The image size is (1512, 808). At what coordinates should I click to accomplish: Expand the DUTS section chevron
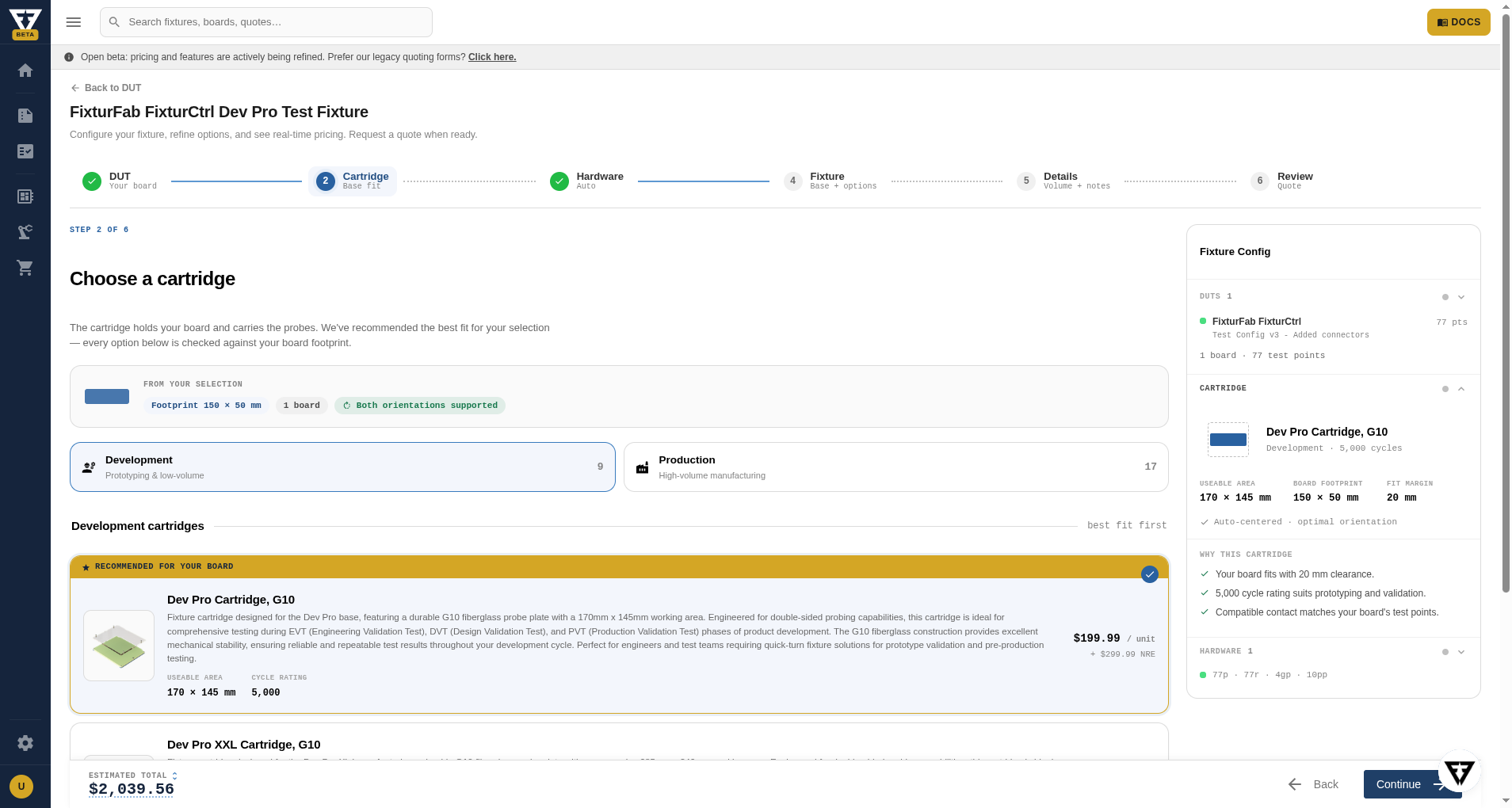click(1461, 297)
